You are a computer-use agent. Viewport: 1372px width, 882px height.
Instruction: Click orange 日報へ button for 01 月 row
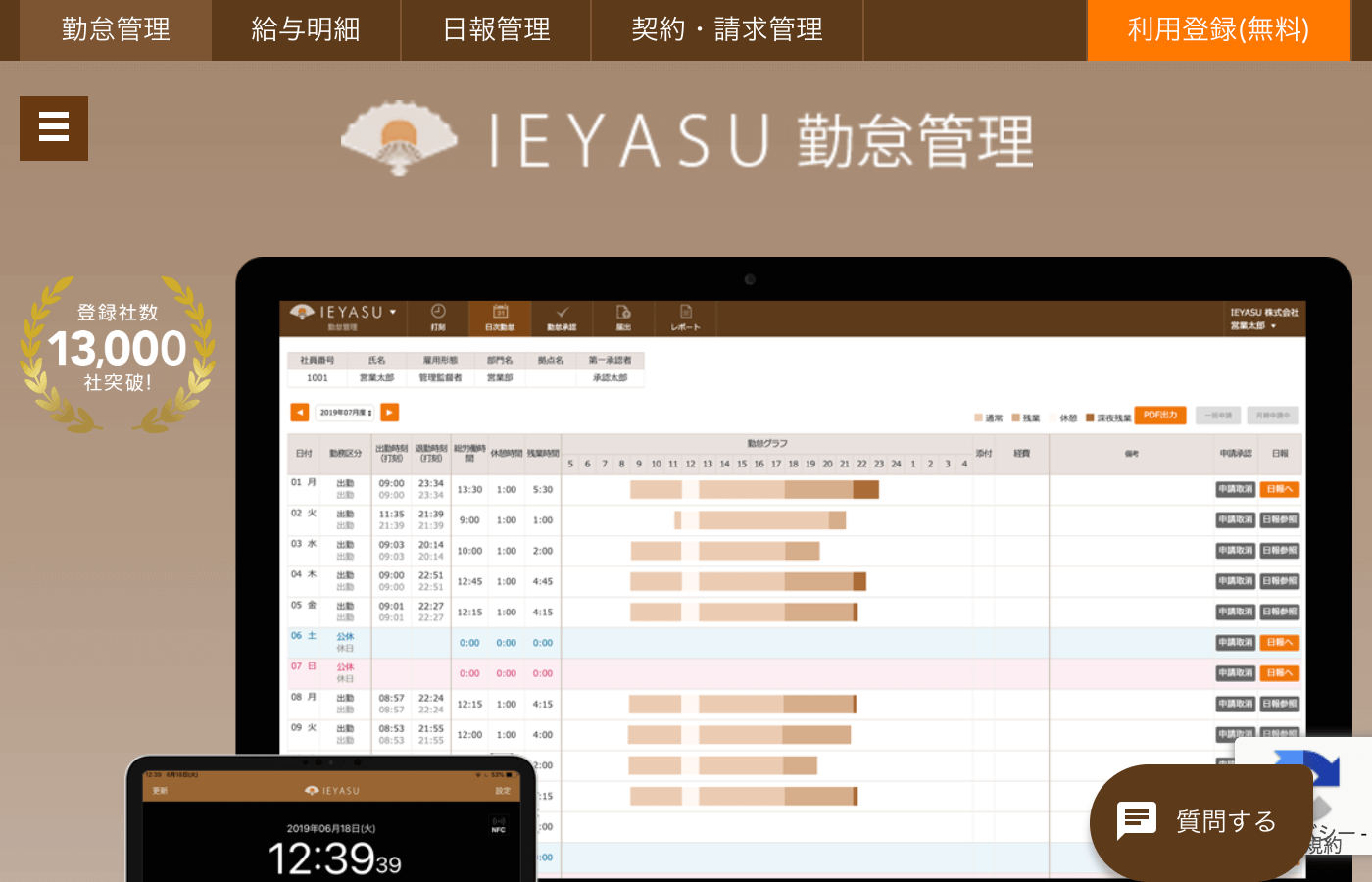click(1280, 489)
